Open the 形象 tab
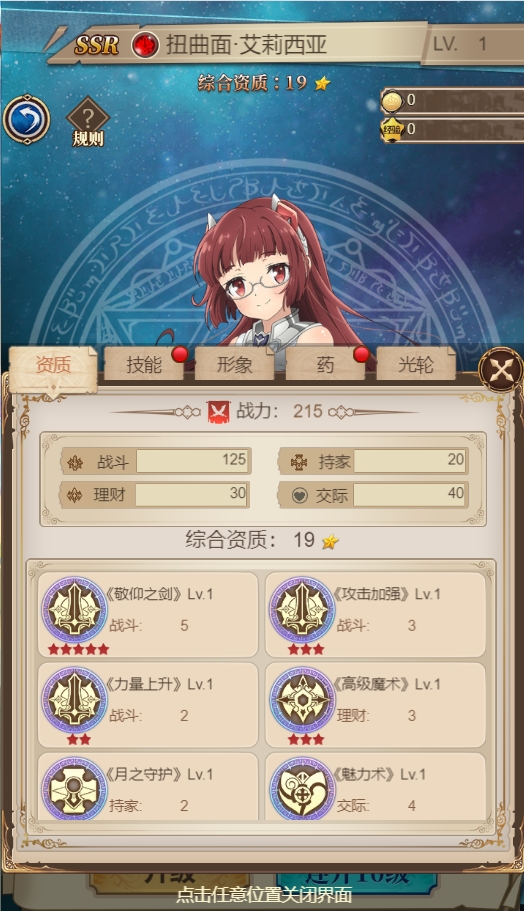 [234, 364]
